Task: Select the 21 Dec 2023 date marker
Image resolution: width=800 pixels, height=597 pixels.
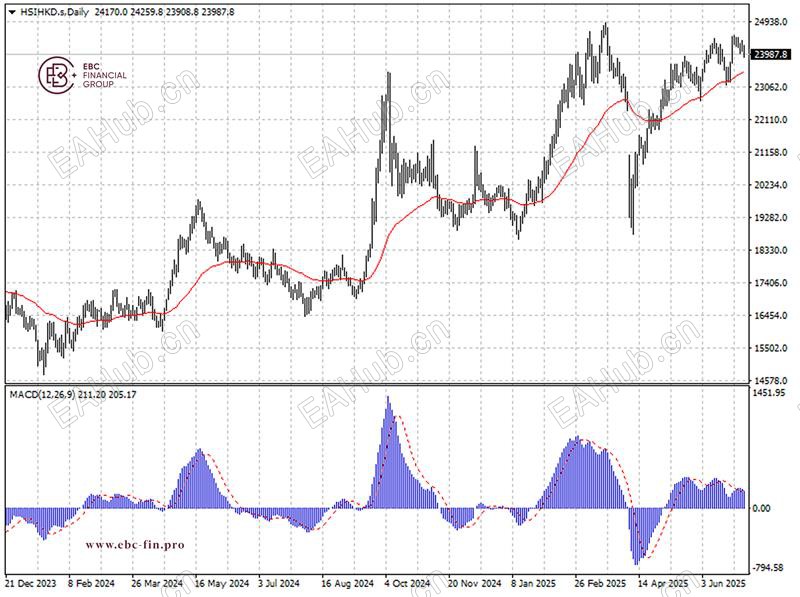Action: 31,583
